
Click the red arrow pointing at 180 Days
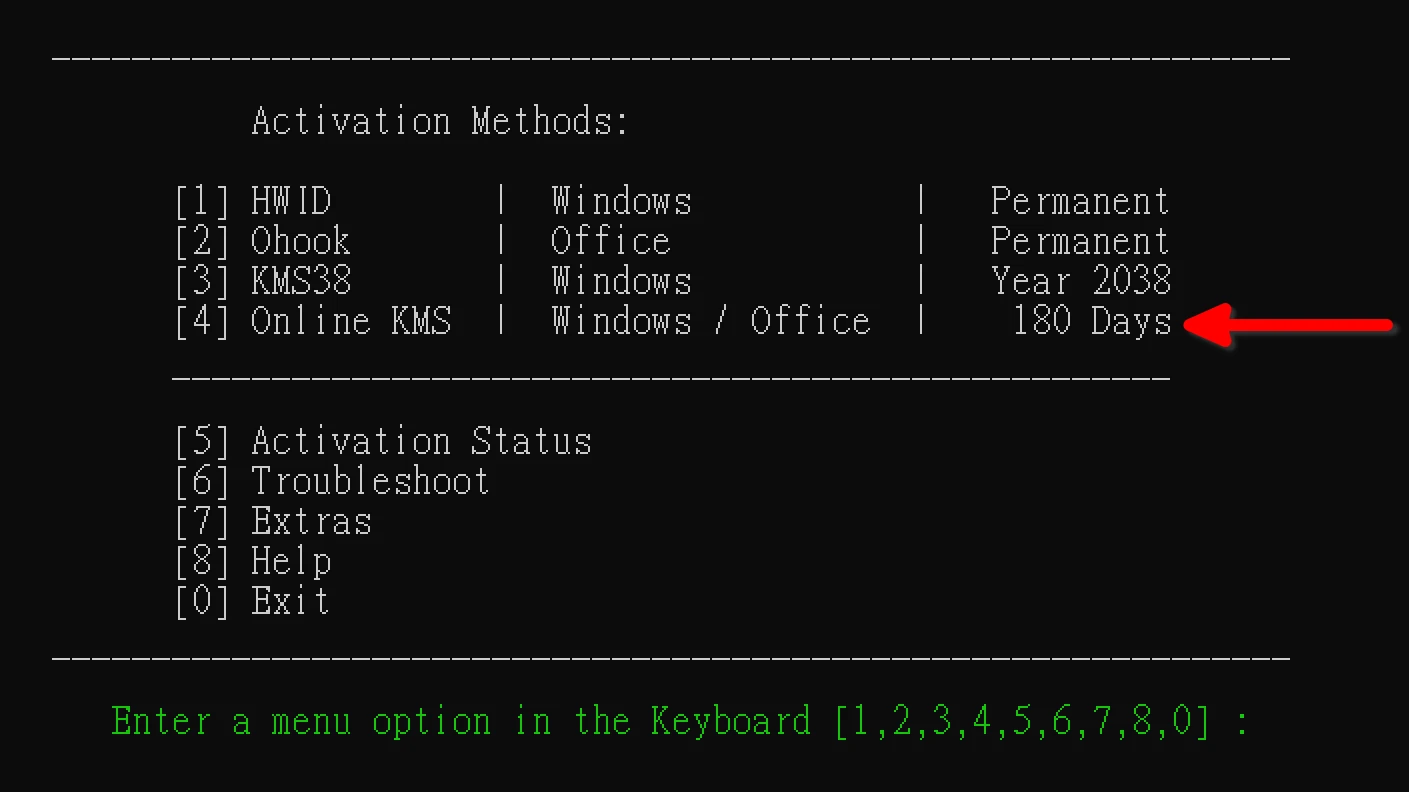1288,325
